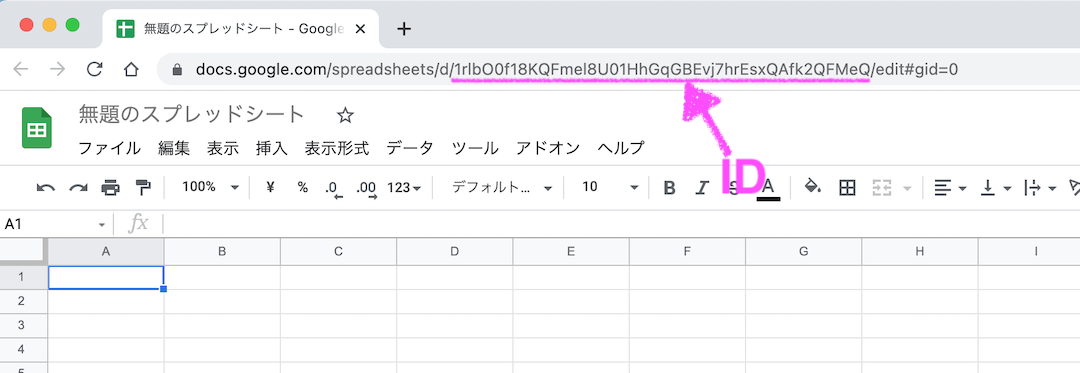Reload the page

[94, 69]
